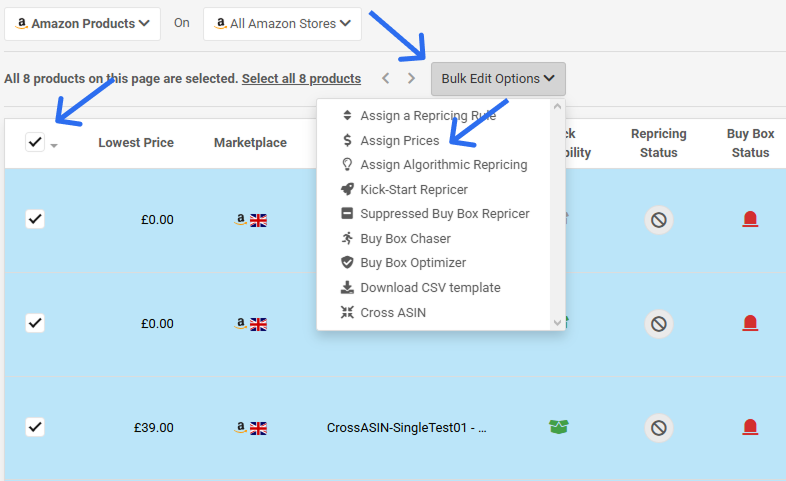Click the £39.00 lowest price value

(153, 428)
